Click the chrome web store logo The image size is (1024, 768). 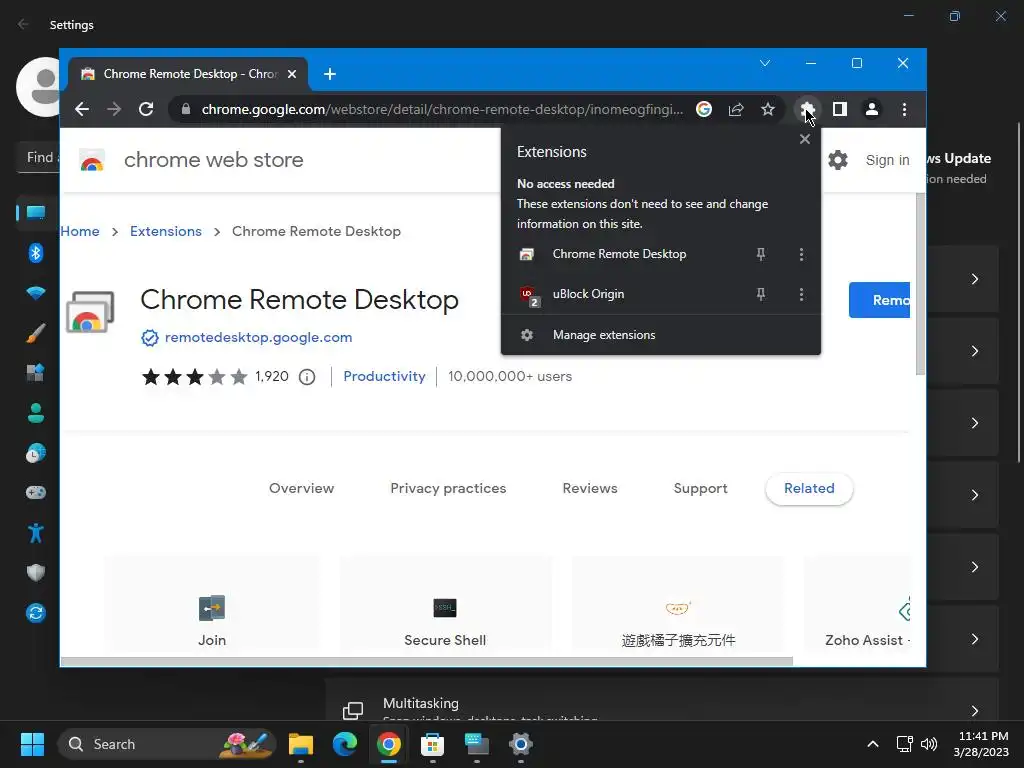[x=92, y=160]
